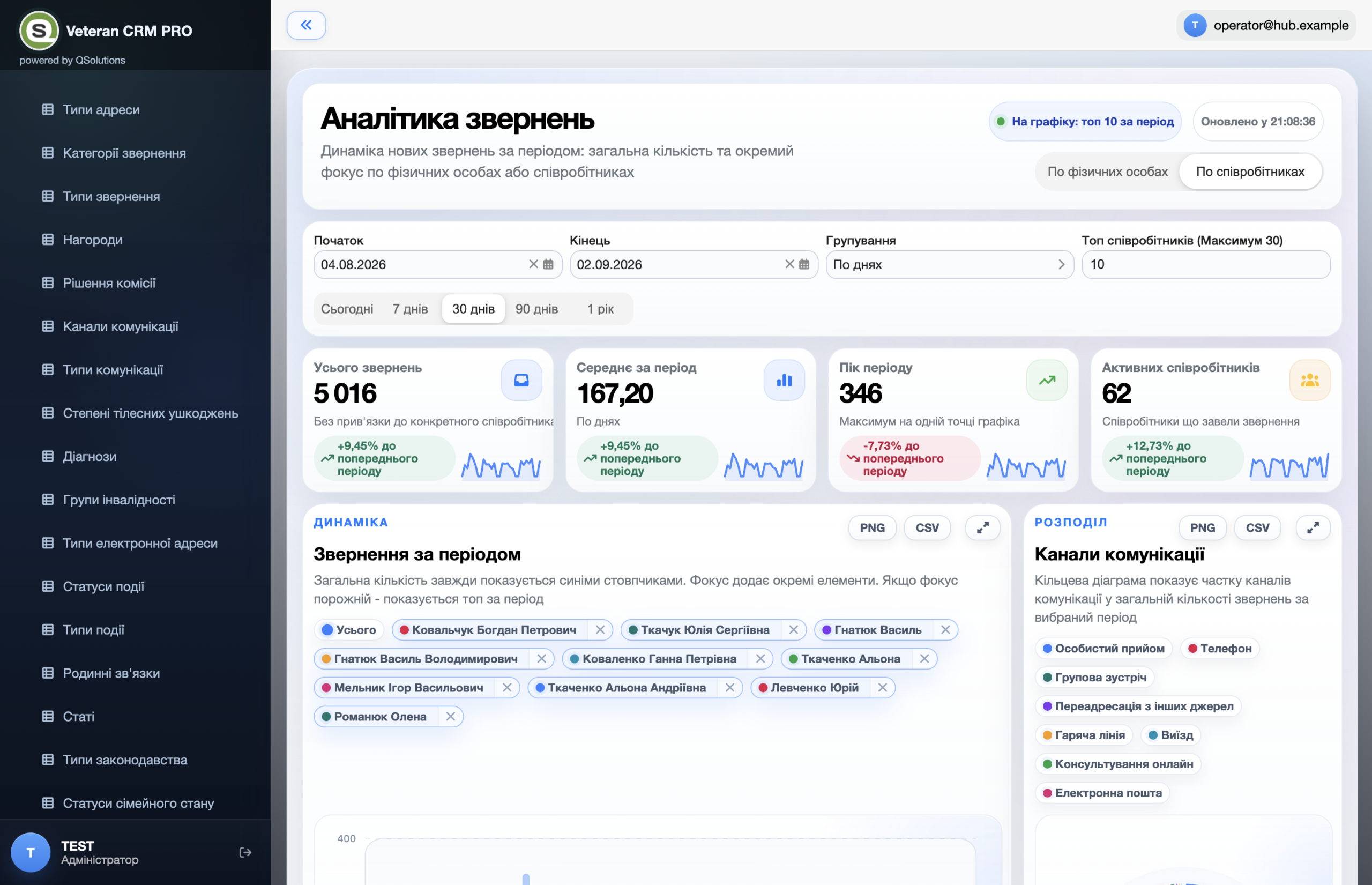Toggle Консультування онлайн channel legend
Screen dimensions: 1372x885
tap(1117, 764)
